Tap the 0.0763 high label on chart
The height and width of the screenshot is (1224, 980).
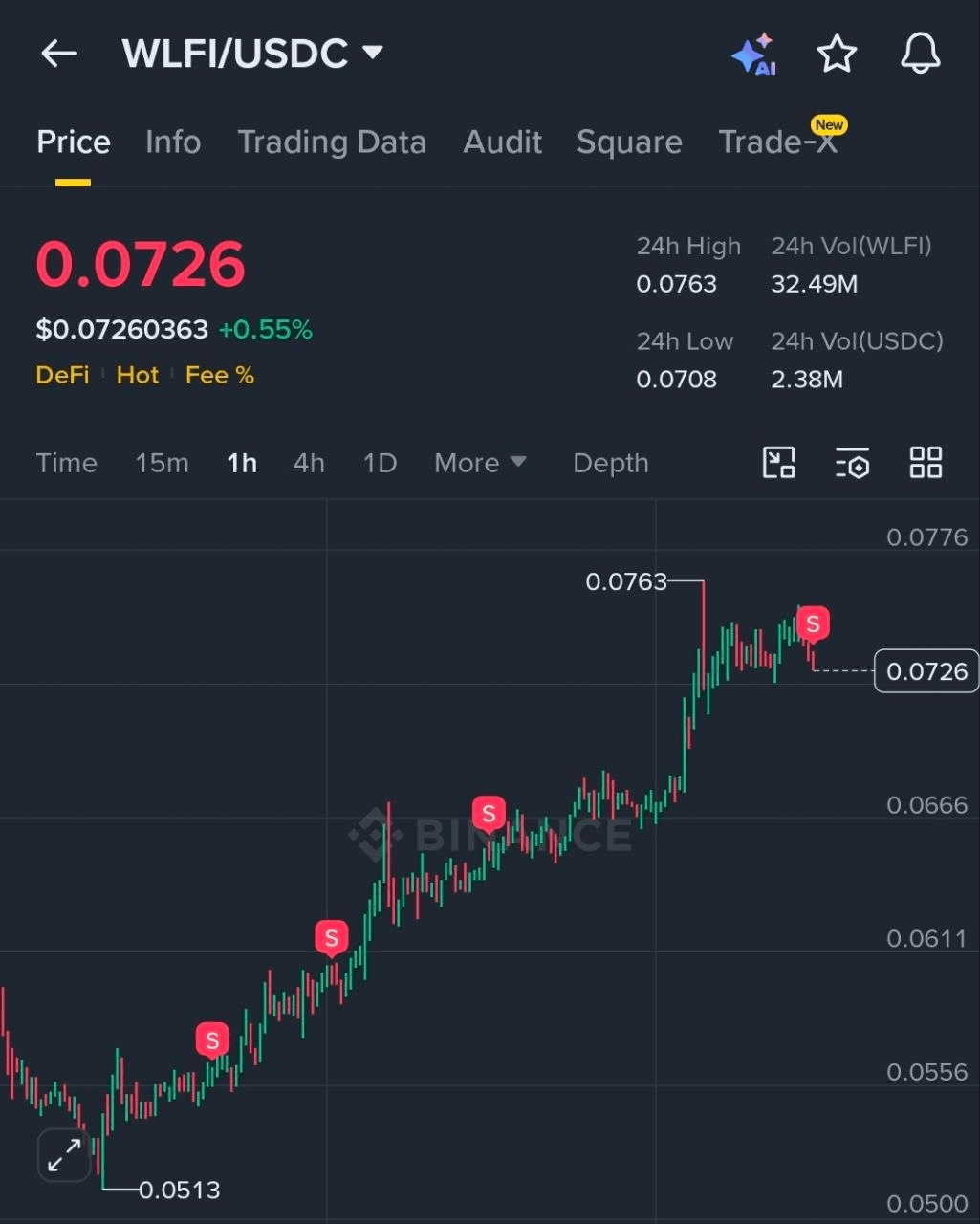(x=626, y=581)
